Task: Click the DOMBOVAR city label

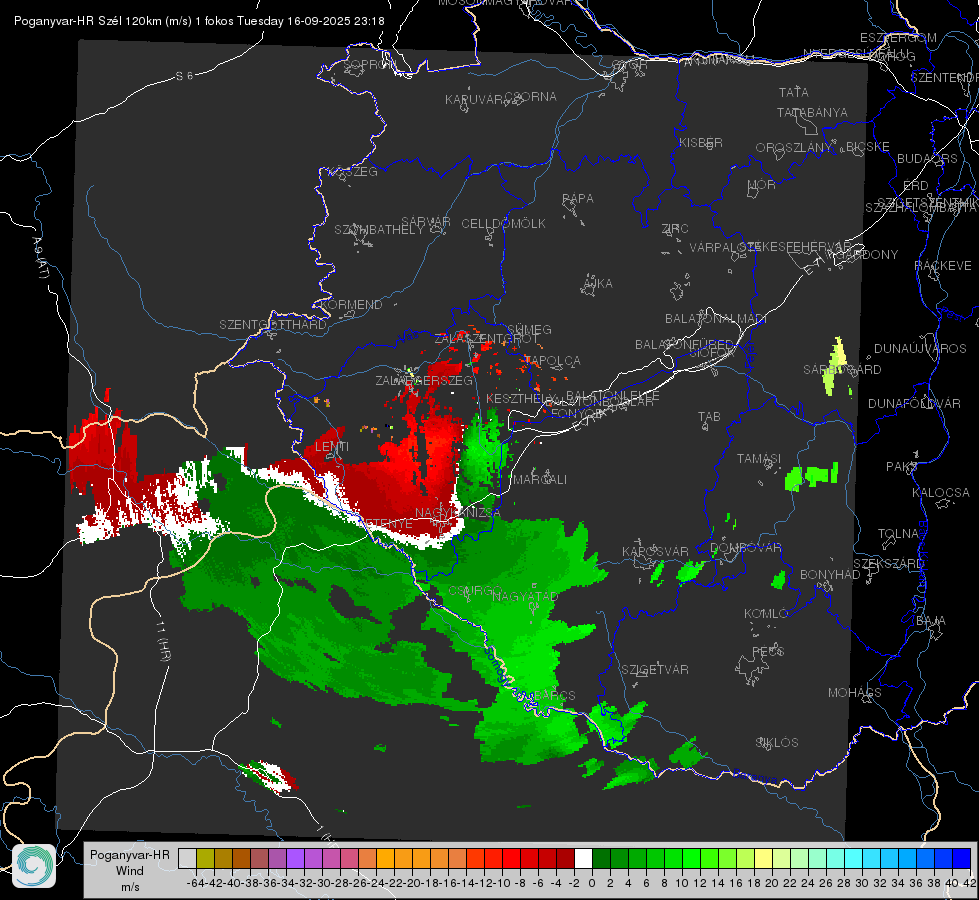Action: coord(746,548)
